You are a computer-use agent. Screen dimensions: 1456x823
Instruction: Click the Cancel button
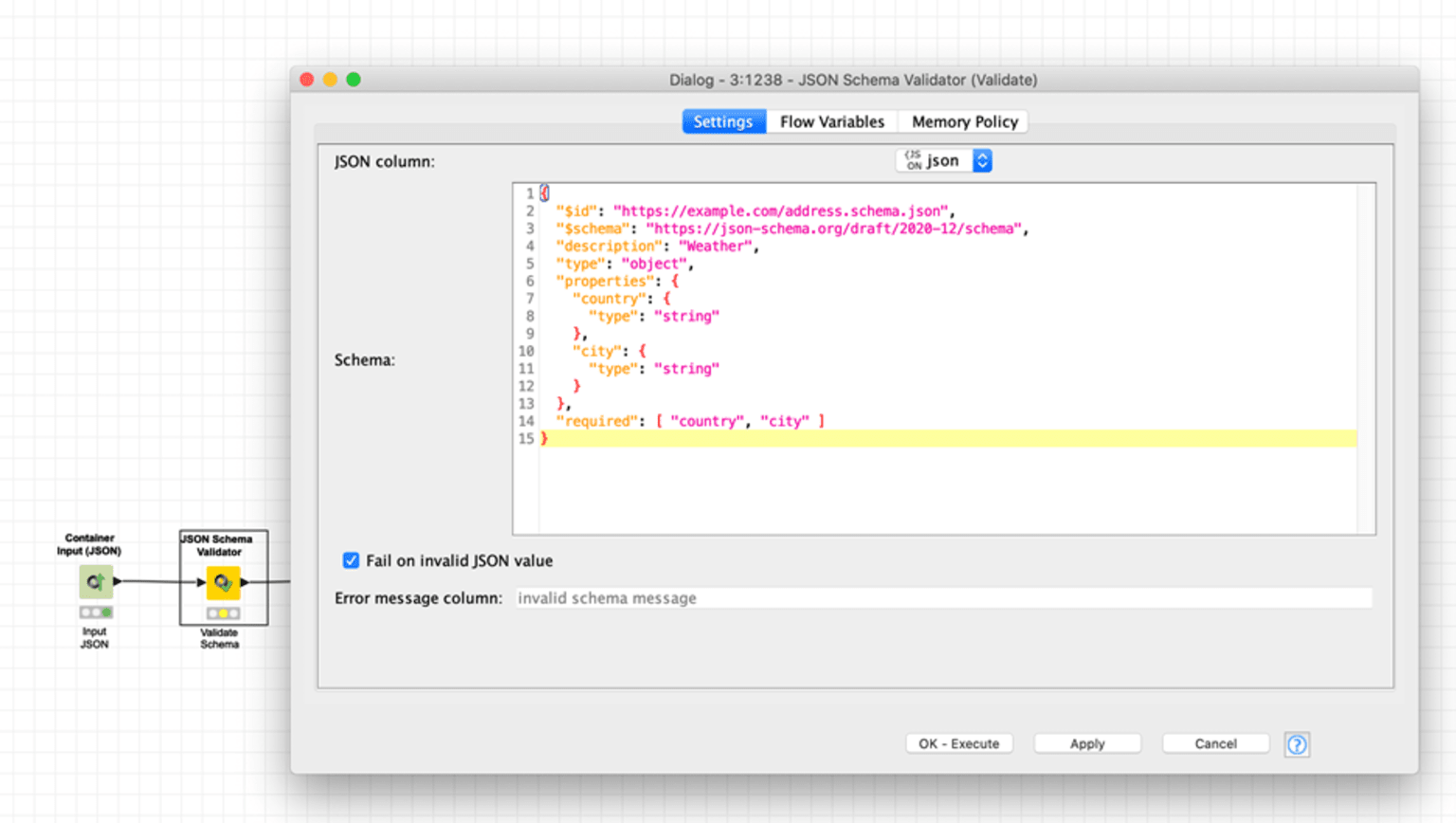[1215, 743]
